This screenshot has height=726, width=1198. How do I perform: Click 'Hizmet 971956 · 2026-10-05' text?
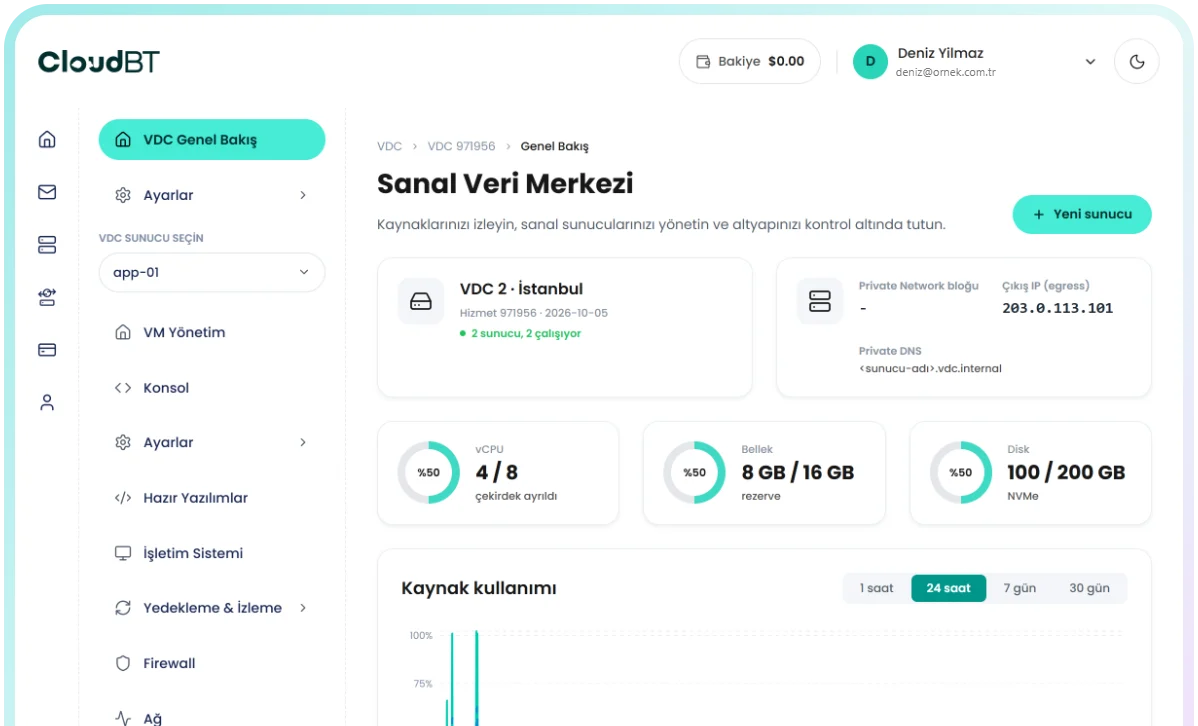533,313
